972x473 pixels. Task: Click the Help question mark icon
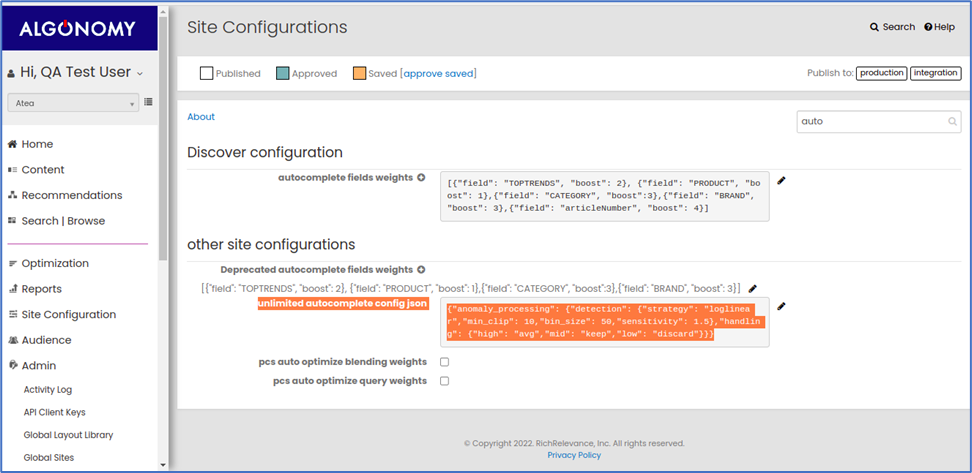point(928,27)
